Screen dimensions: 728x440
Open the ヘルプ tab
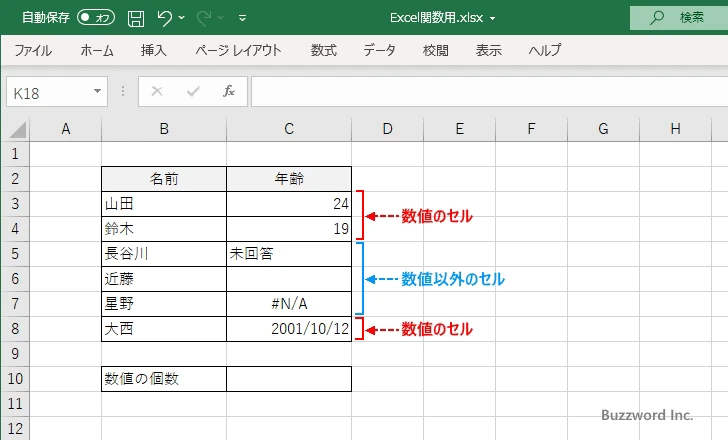point(545,50)
